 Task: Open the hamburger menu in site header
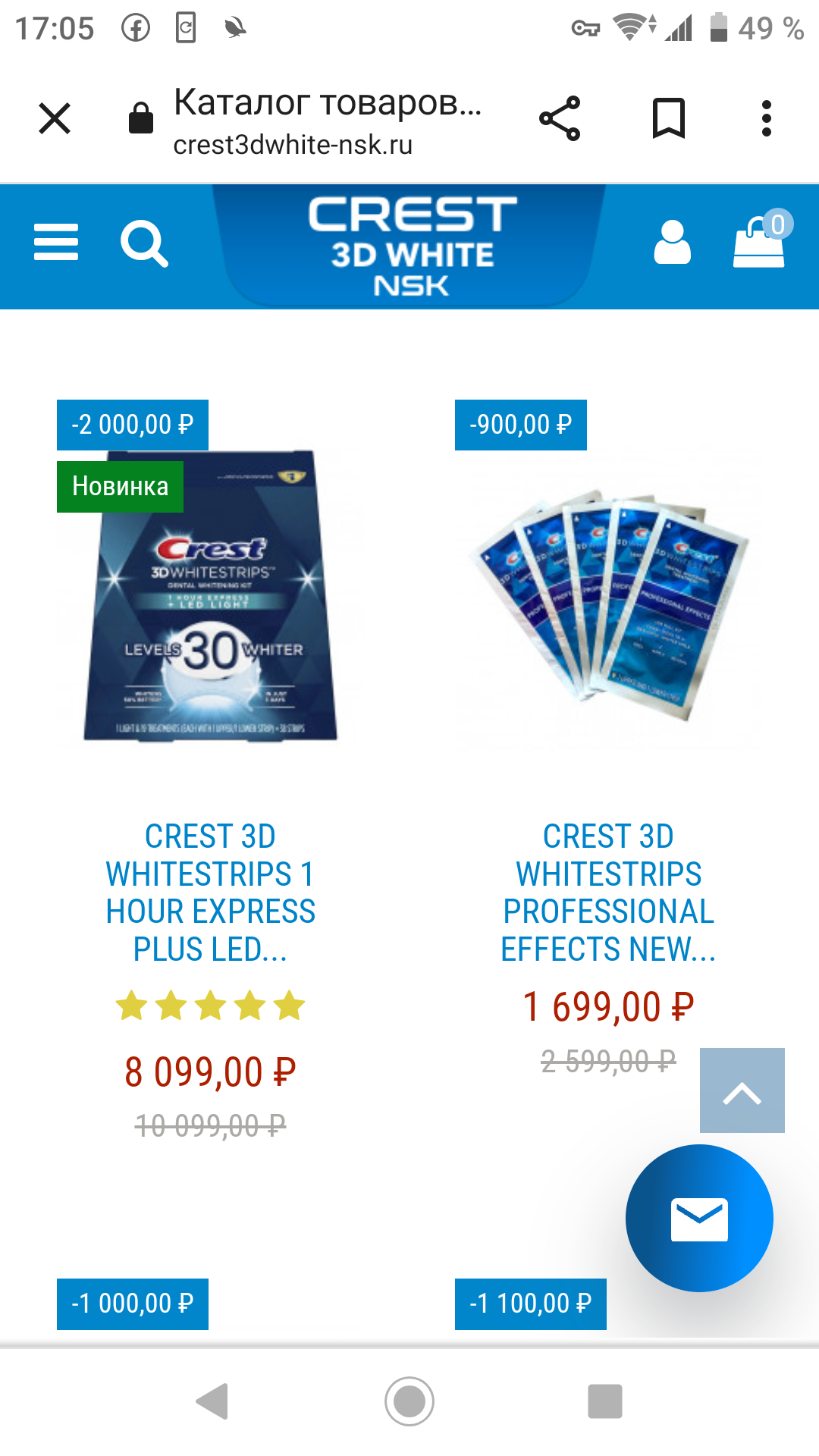click(56, 243)
